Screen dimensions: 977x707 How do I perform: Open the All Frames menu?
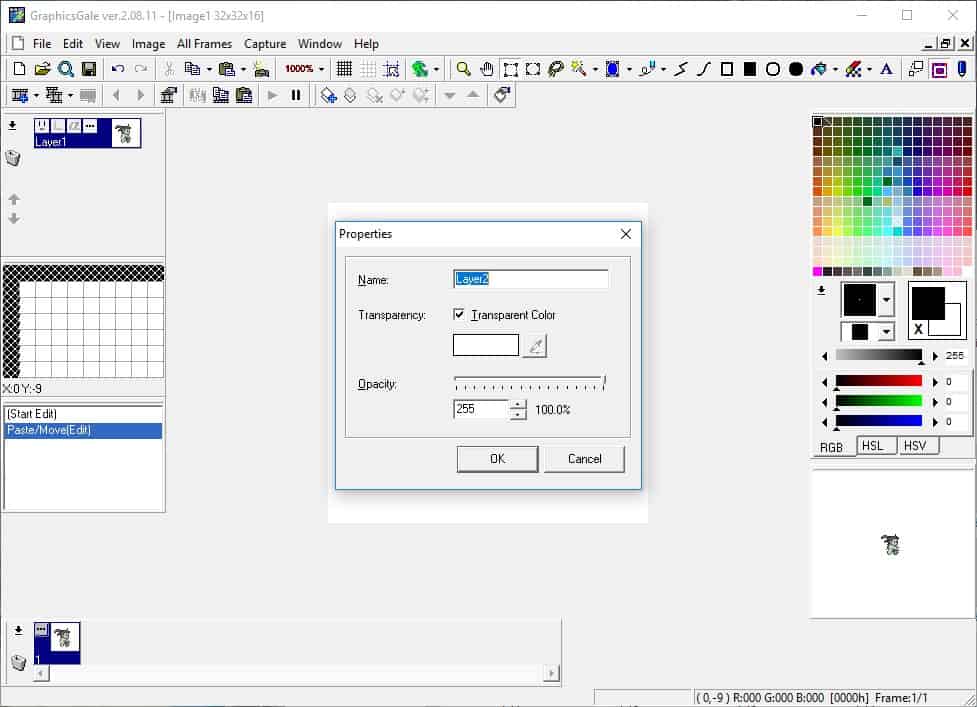[x=204, y=44]
